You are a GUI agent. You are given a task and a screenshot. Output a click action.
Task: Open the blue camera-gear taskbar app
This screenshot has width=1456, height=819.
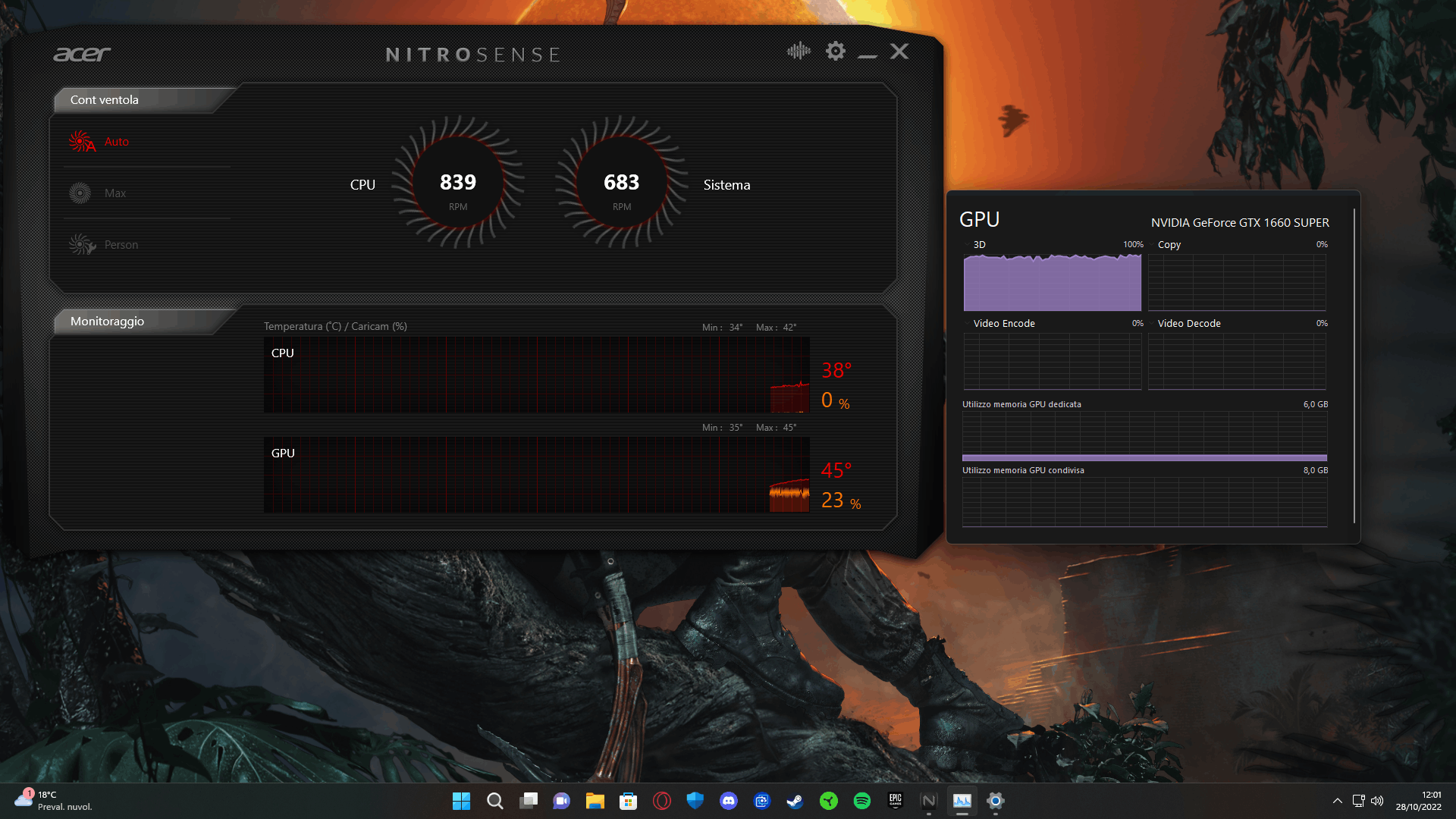click(762, 801)
